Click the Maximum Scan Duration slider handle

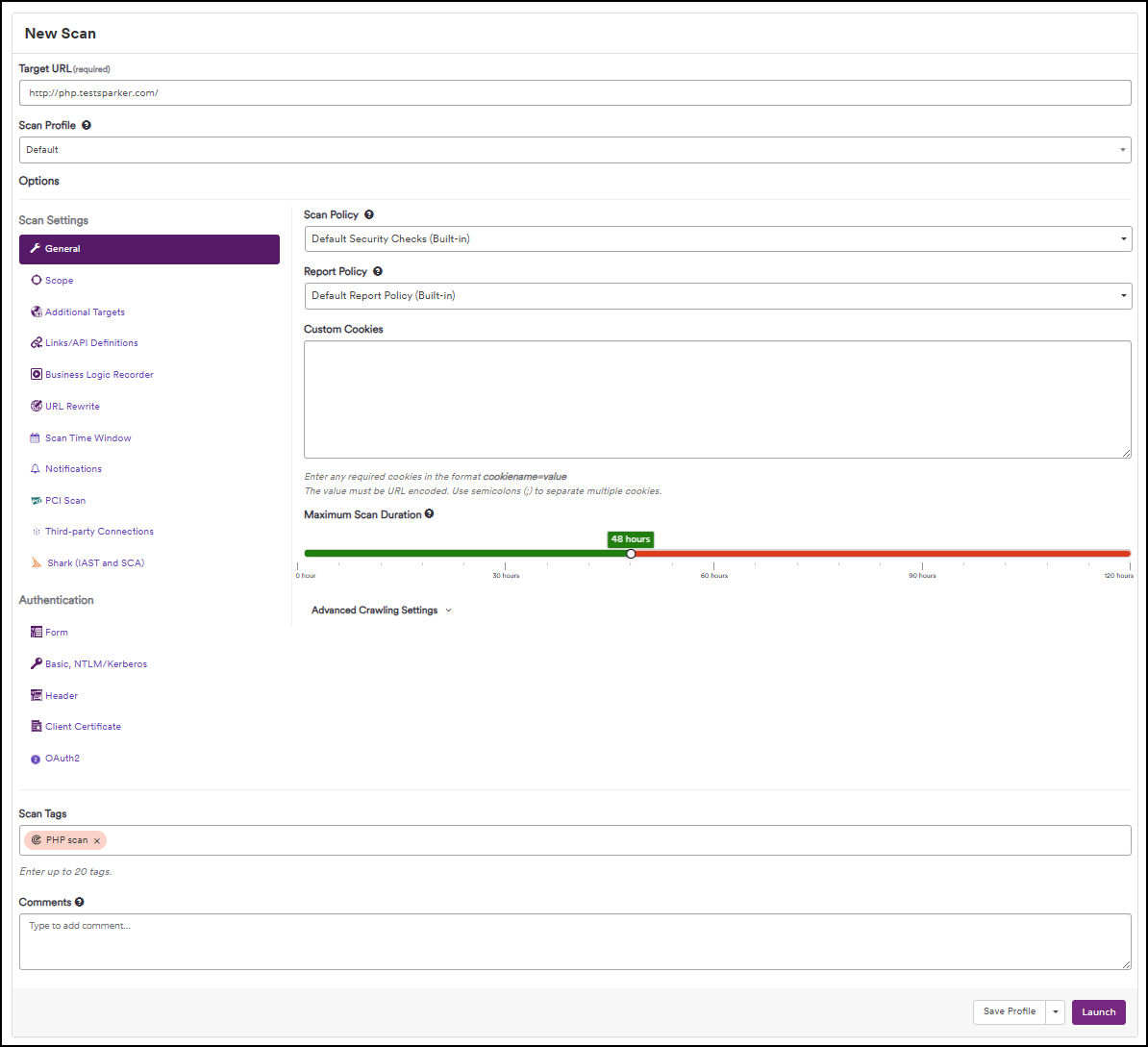[x=631, y=554]
